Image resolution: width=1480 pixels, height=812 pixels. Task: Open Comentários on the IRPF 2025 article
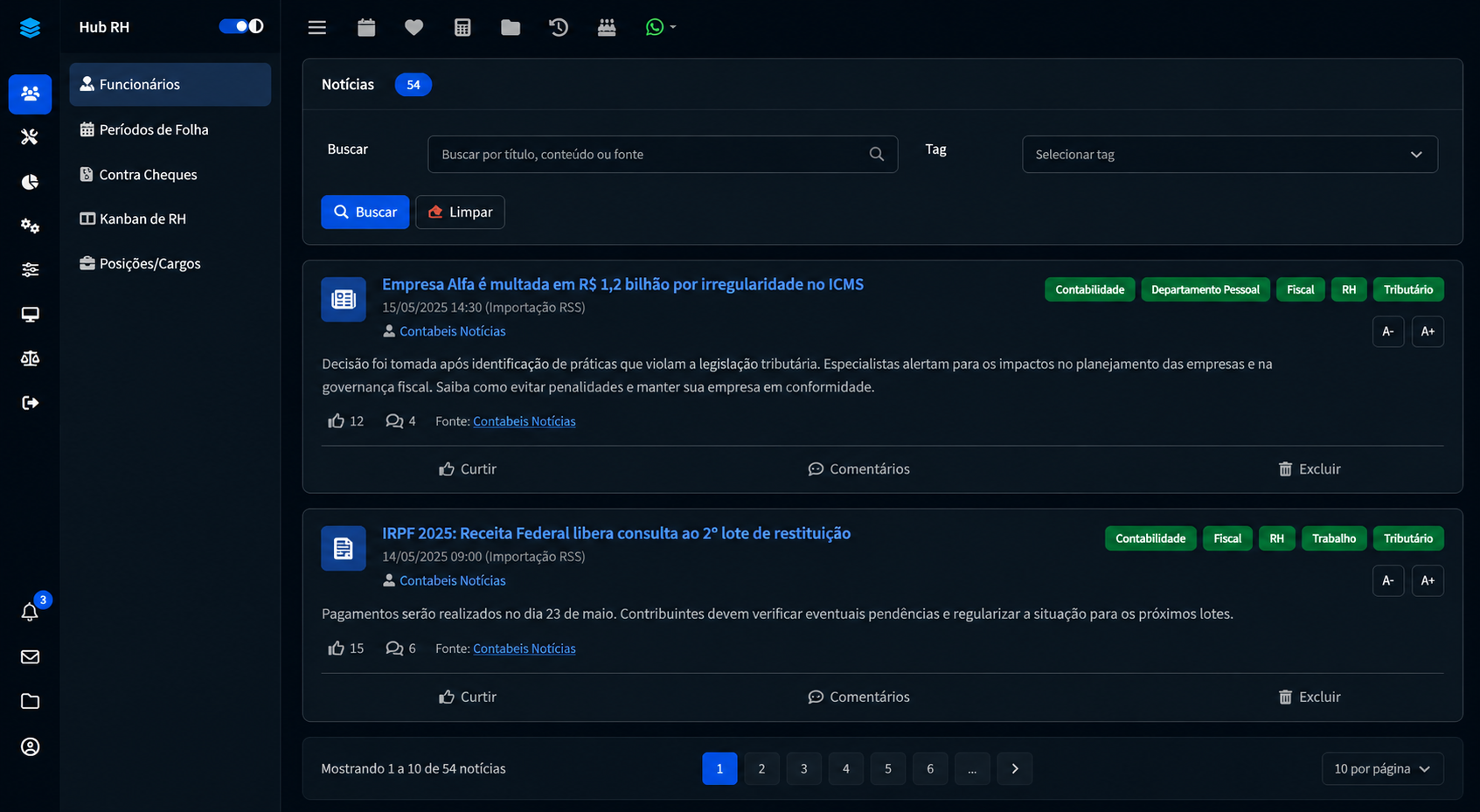858,697
